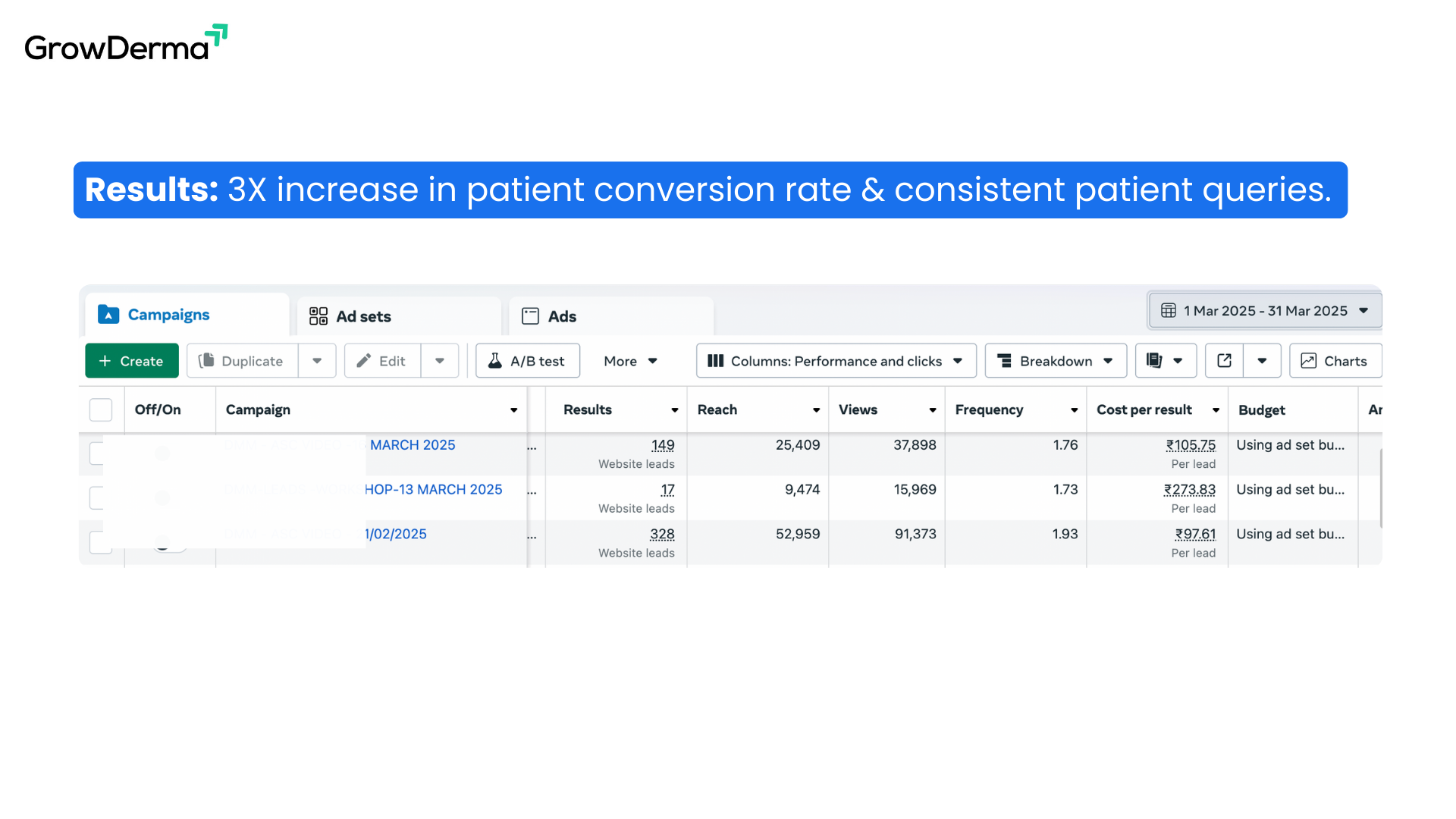The image size is (1456, 819).
Task: Open Charts view
Action: pyautogui.click(x=1335, y=361)
